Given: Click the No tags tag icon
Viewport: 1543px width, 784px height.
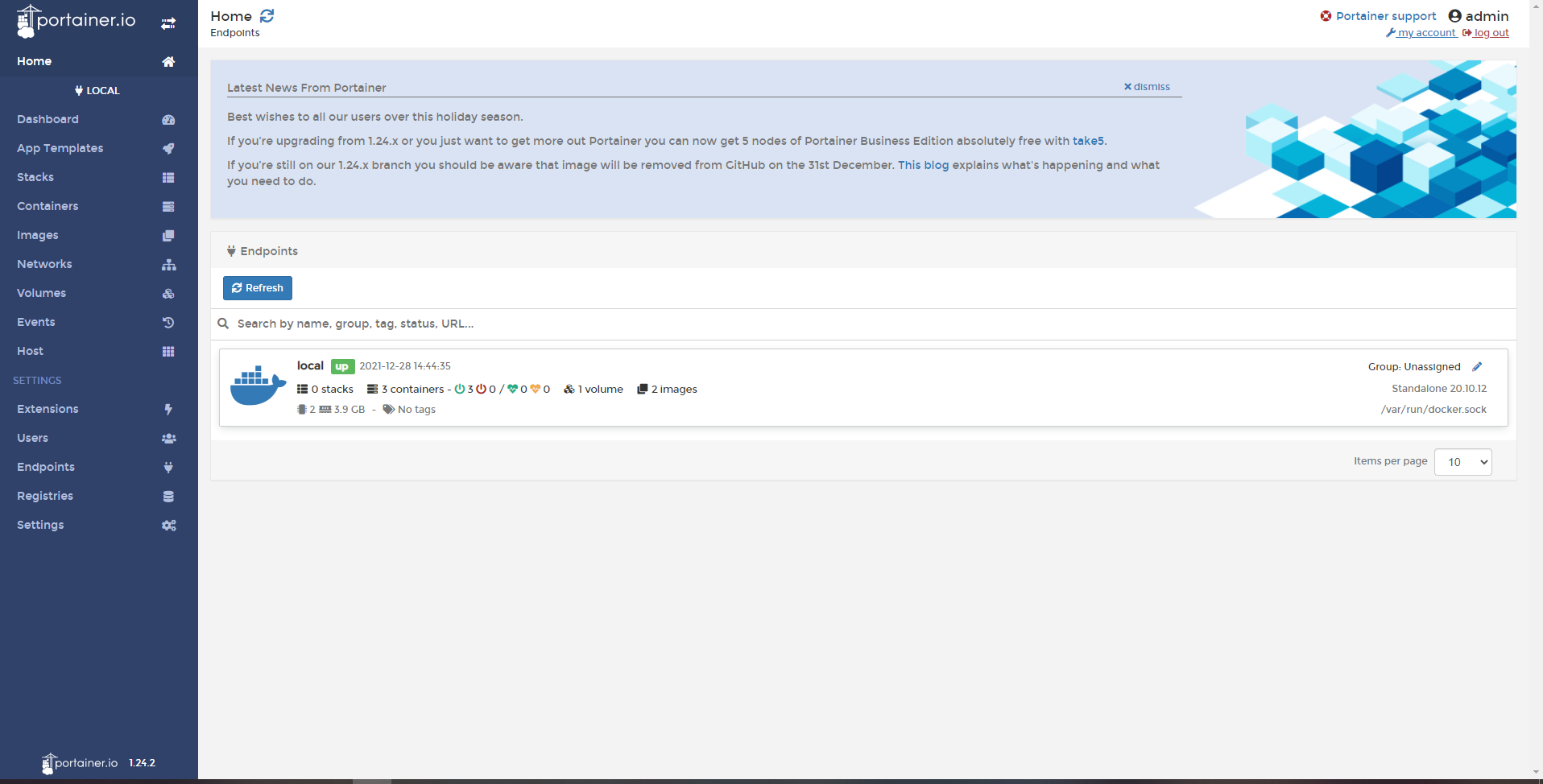Looking at the screenshot, I should tap(388, 410).
